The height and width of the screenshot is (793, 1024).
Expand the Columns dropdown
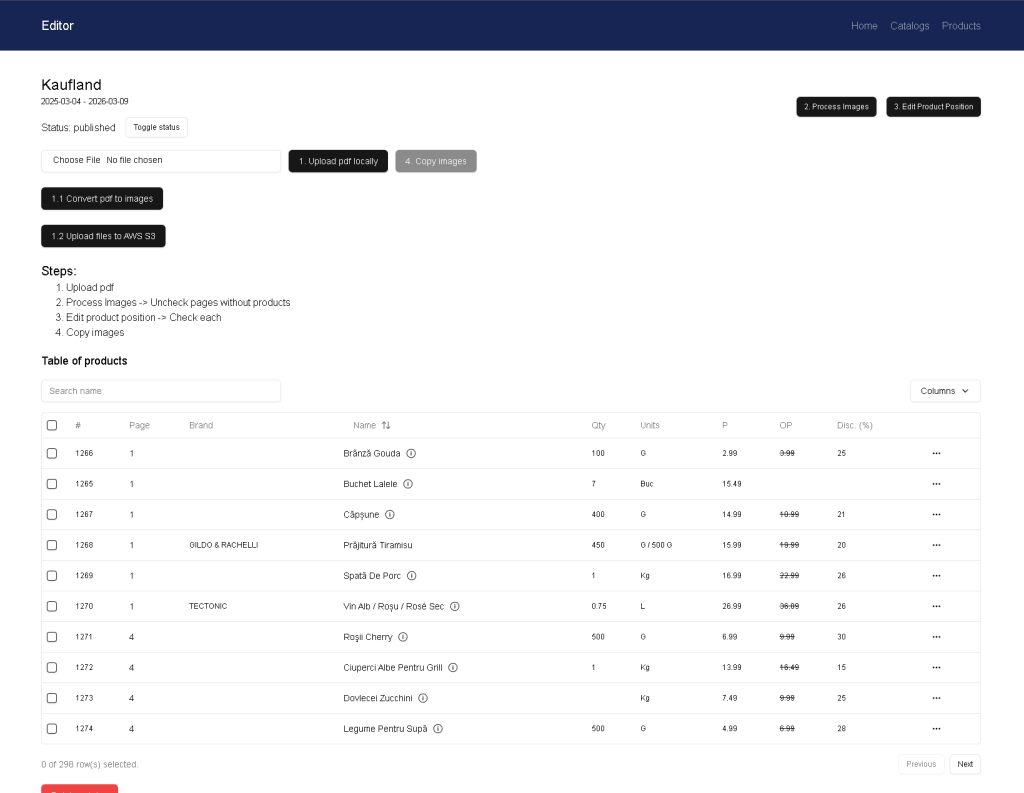coord(944,391)
